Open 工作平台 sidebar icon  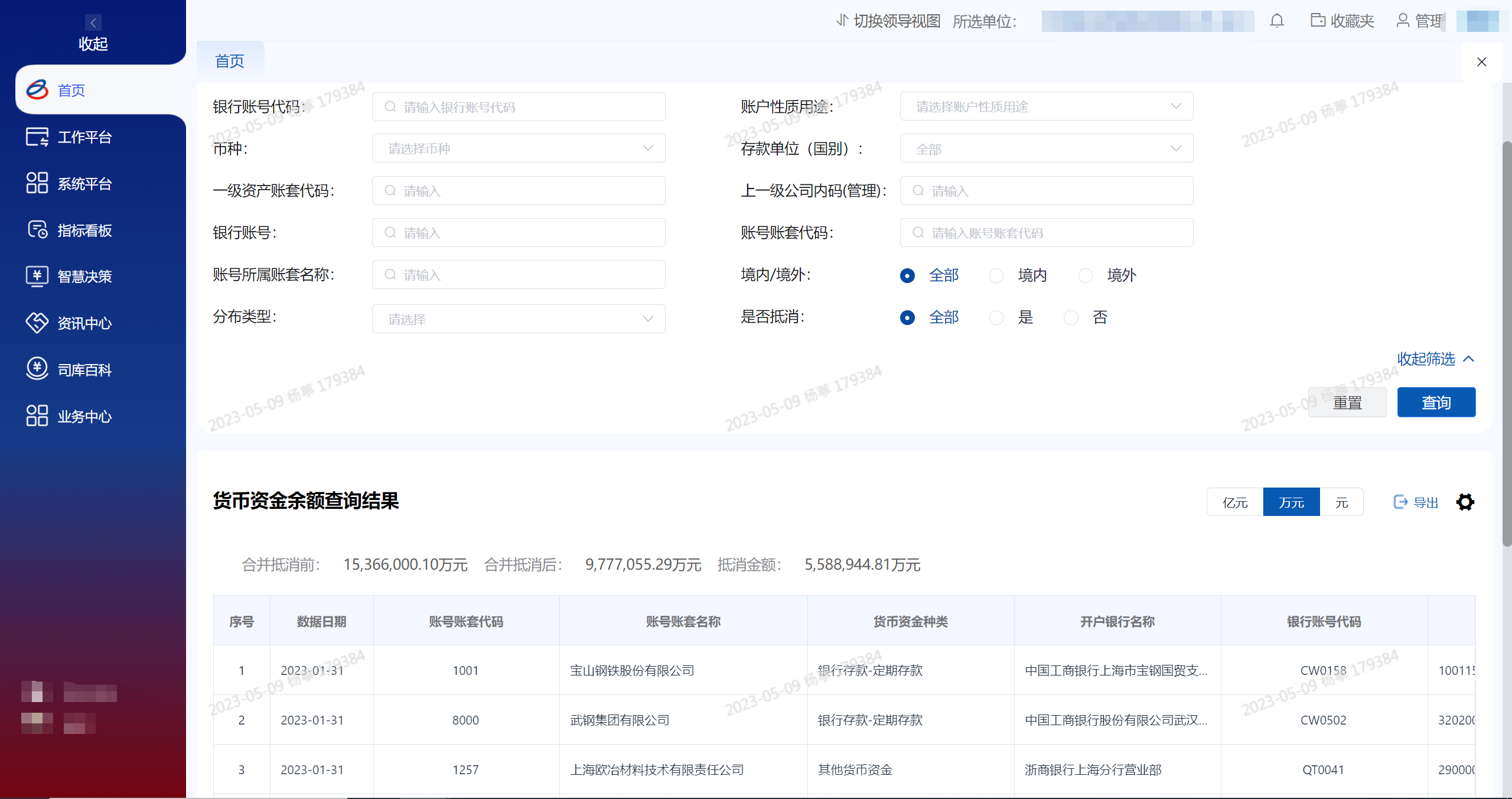coord(37,137)
